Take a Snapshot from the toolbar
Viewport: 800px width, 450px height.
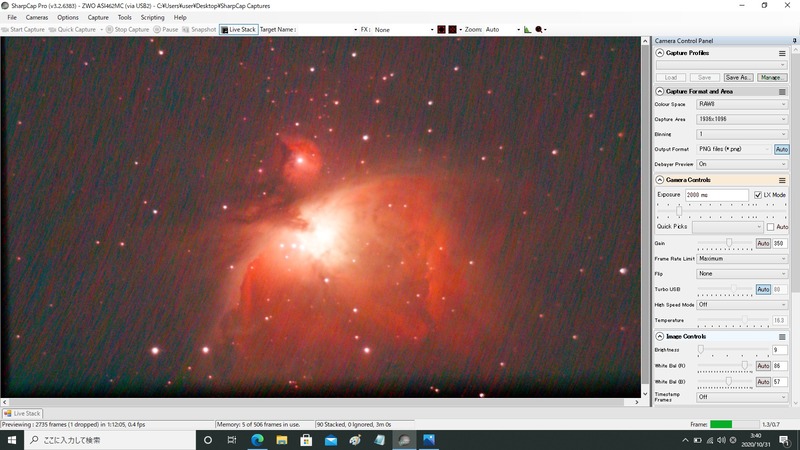(199, 30)
